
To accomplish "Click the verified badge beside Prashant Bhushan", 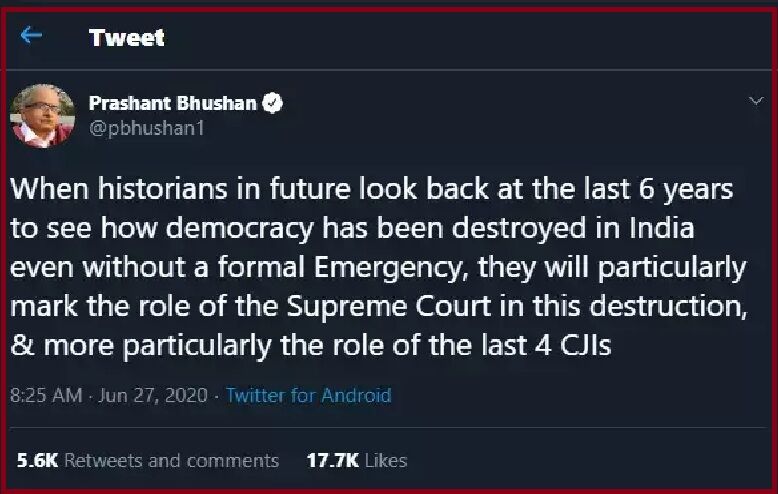I will coord(272,103).
